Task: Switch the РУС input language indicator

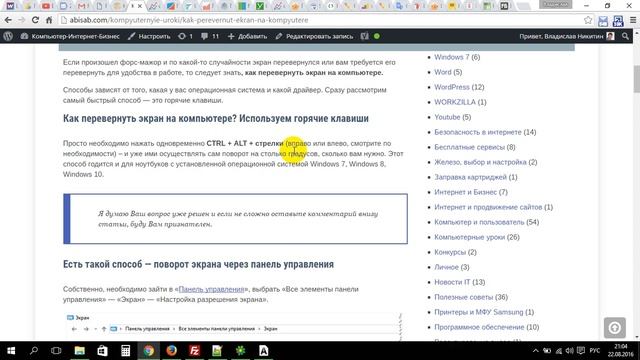Action: 595,351
